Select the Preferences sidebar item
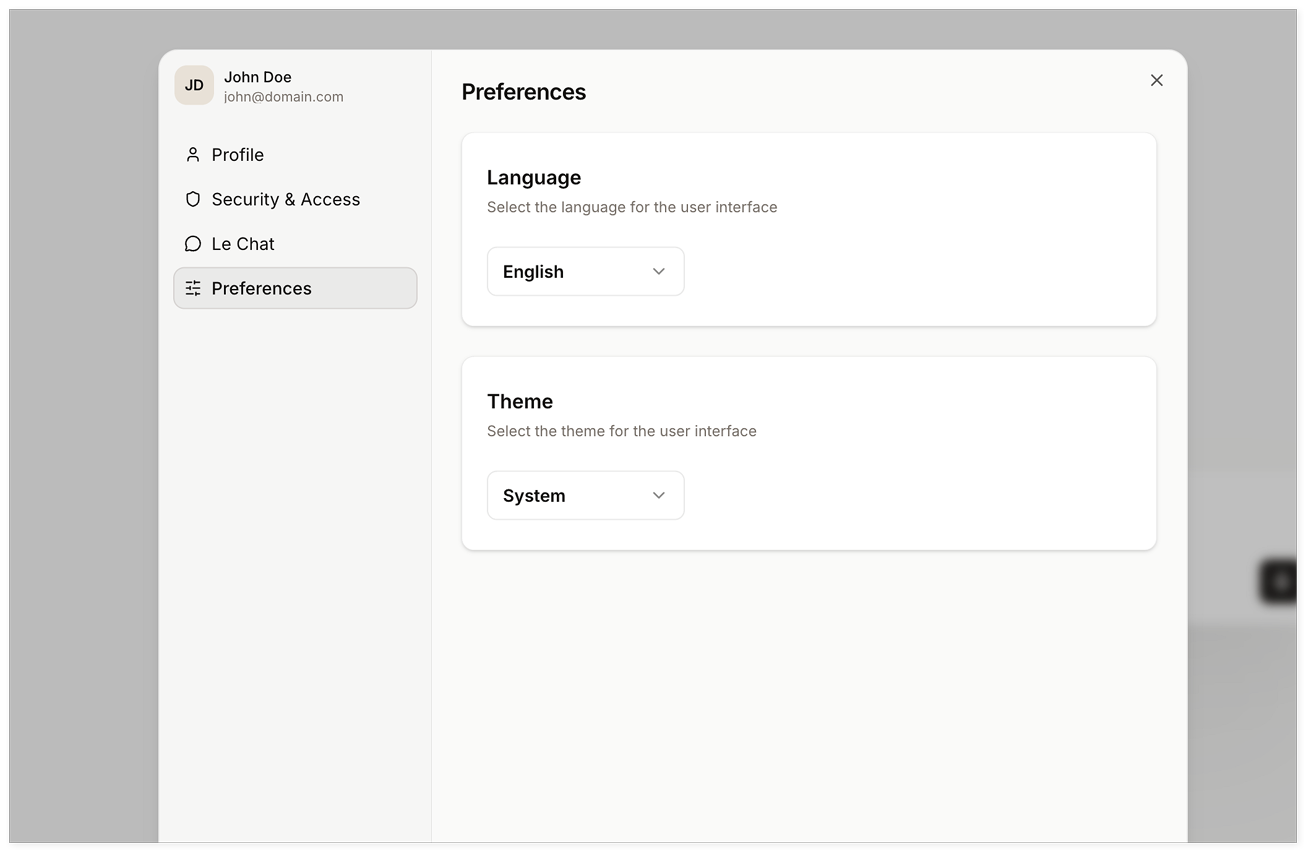Screen dimensions: 1306x852 pos(295,288)
